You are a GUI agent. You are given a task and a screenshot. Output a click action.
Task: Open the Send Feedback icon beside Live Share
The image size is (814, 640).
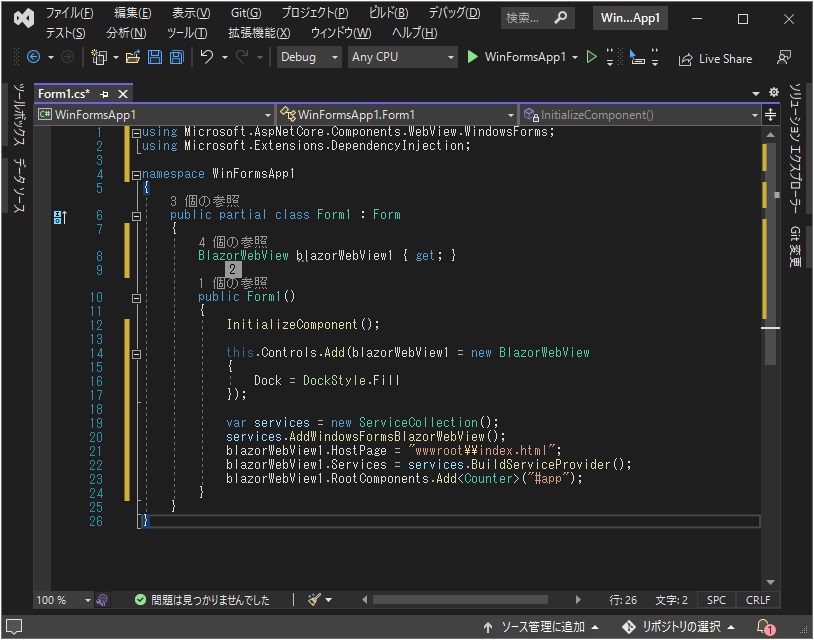[783, 58]
